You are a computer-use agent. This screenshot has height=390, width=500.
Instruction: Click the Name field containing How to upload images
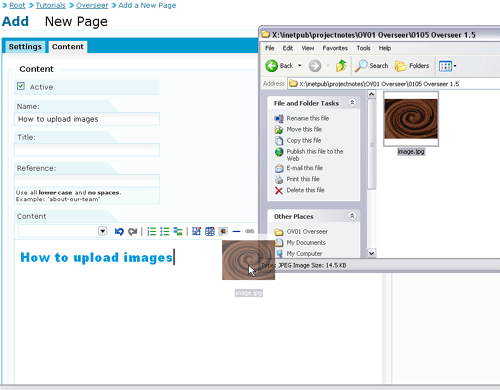point(87,119)
